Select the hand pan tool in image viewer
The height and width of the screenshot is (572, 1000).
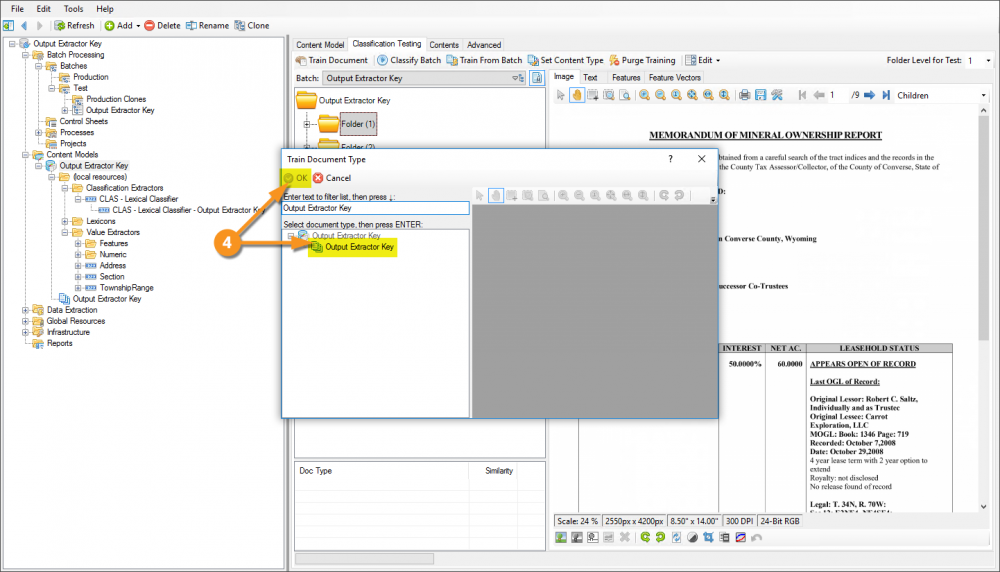click(x=577, y=95)
